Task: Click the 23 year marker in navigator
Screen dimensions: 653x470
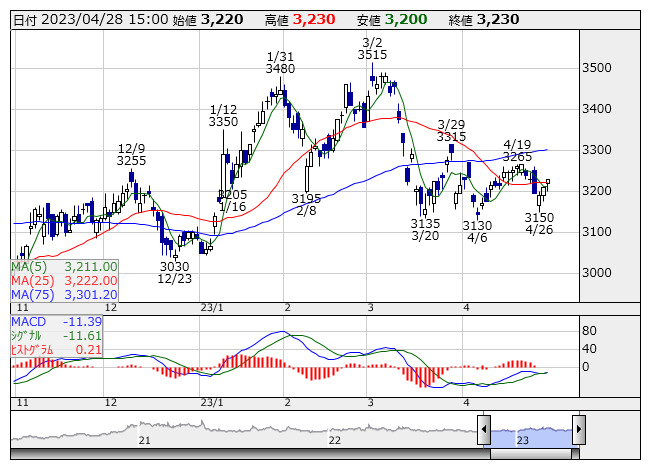Action: click(523, 440)
